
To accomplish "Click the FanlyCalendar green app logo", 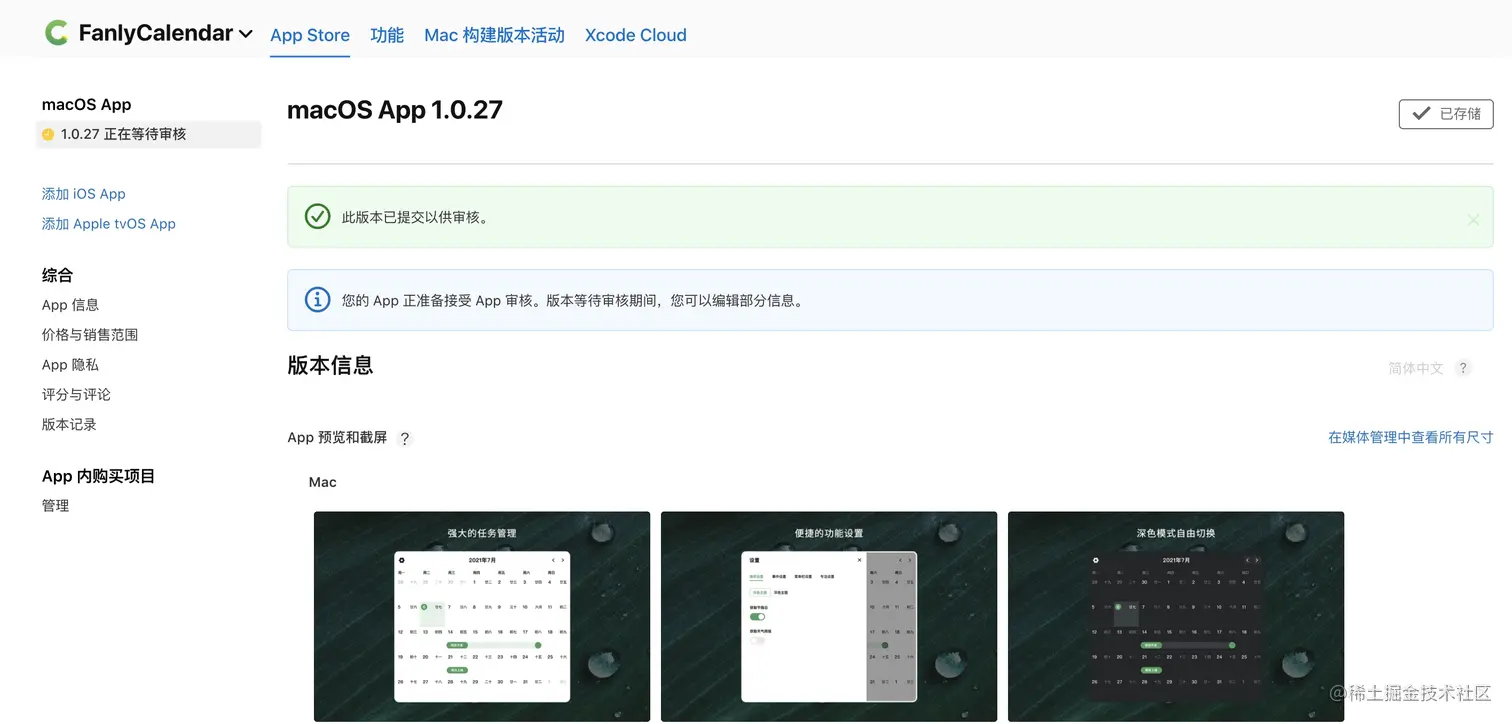I will pos(57,33).
